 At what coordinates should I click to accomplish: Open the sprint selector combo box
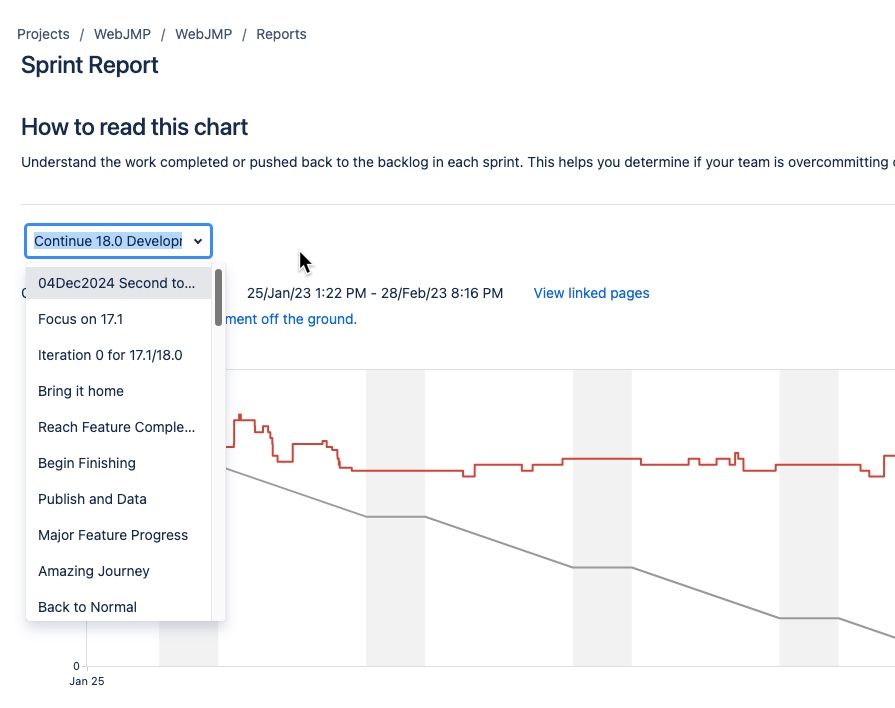point(117,241)
